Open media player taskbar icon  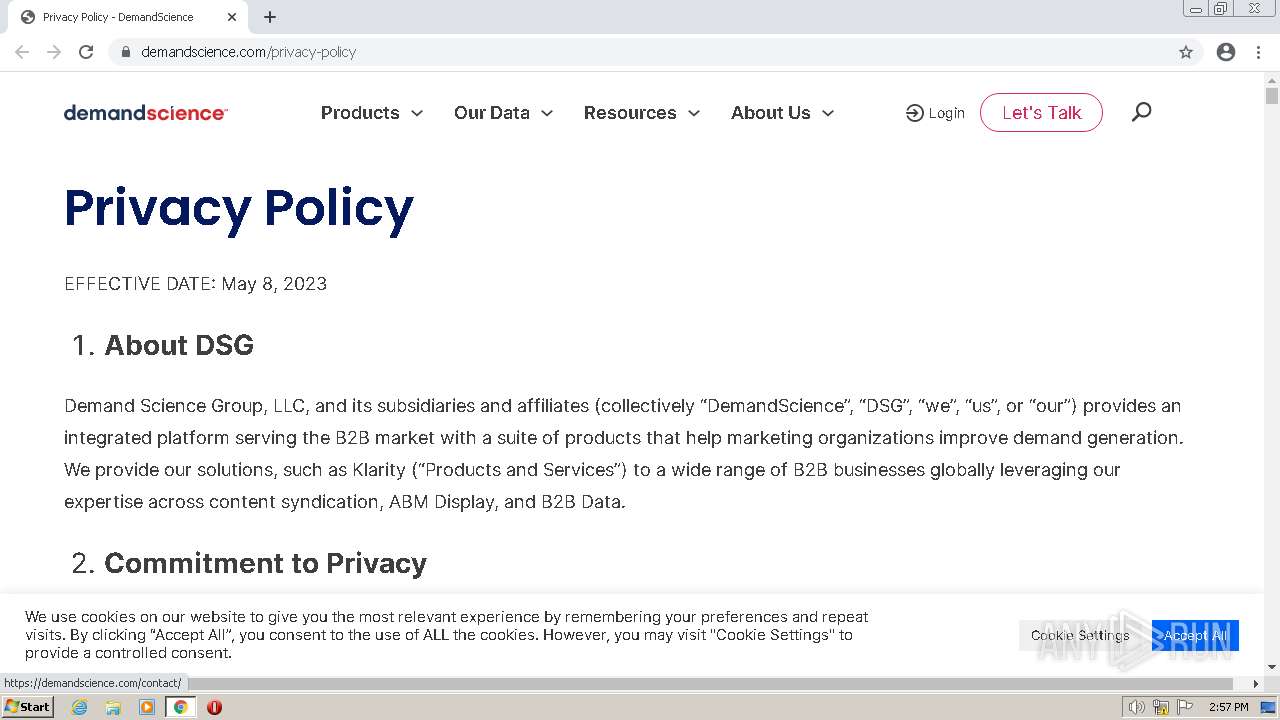tap(147, 707)
